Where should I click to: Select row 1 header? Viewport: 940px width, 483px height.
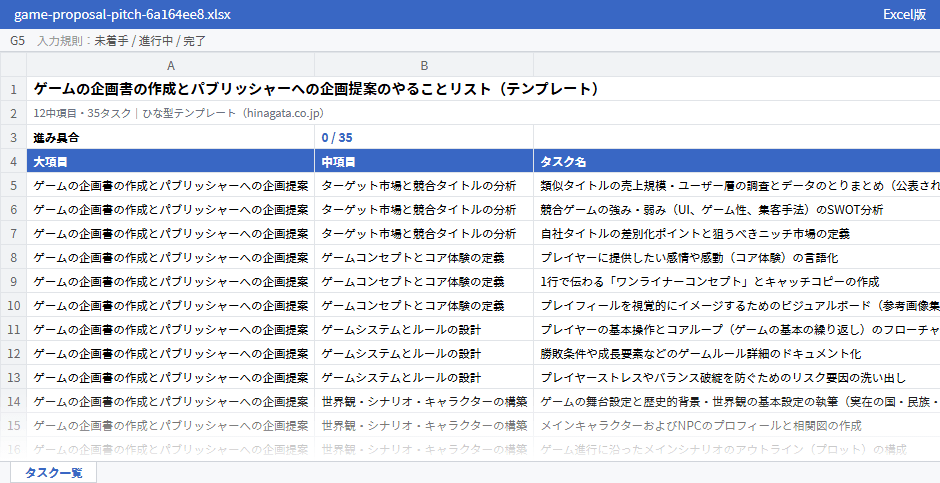click(13, 89)
